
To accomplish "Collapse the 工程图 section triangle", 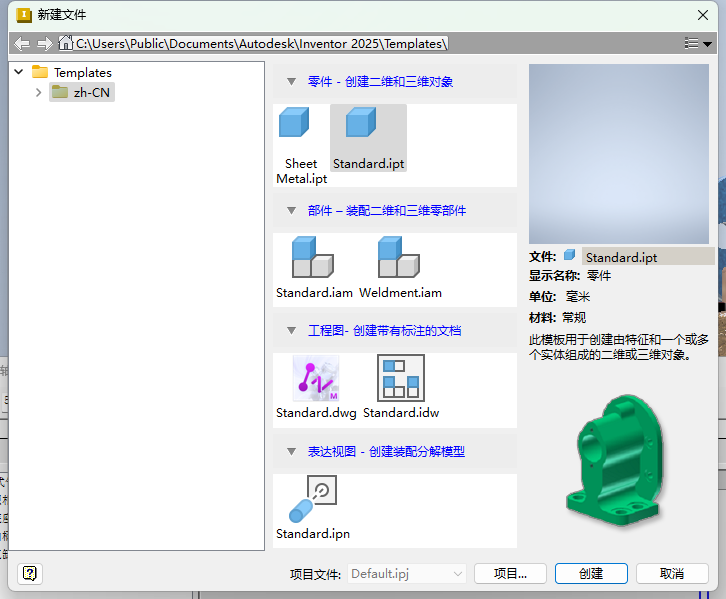I will pos(291,331).
